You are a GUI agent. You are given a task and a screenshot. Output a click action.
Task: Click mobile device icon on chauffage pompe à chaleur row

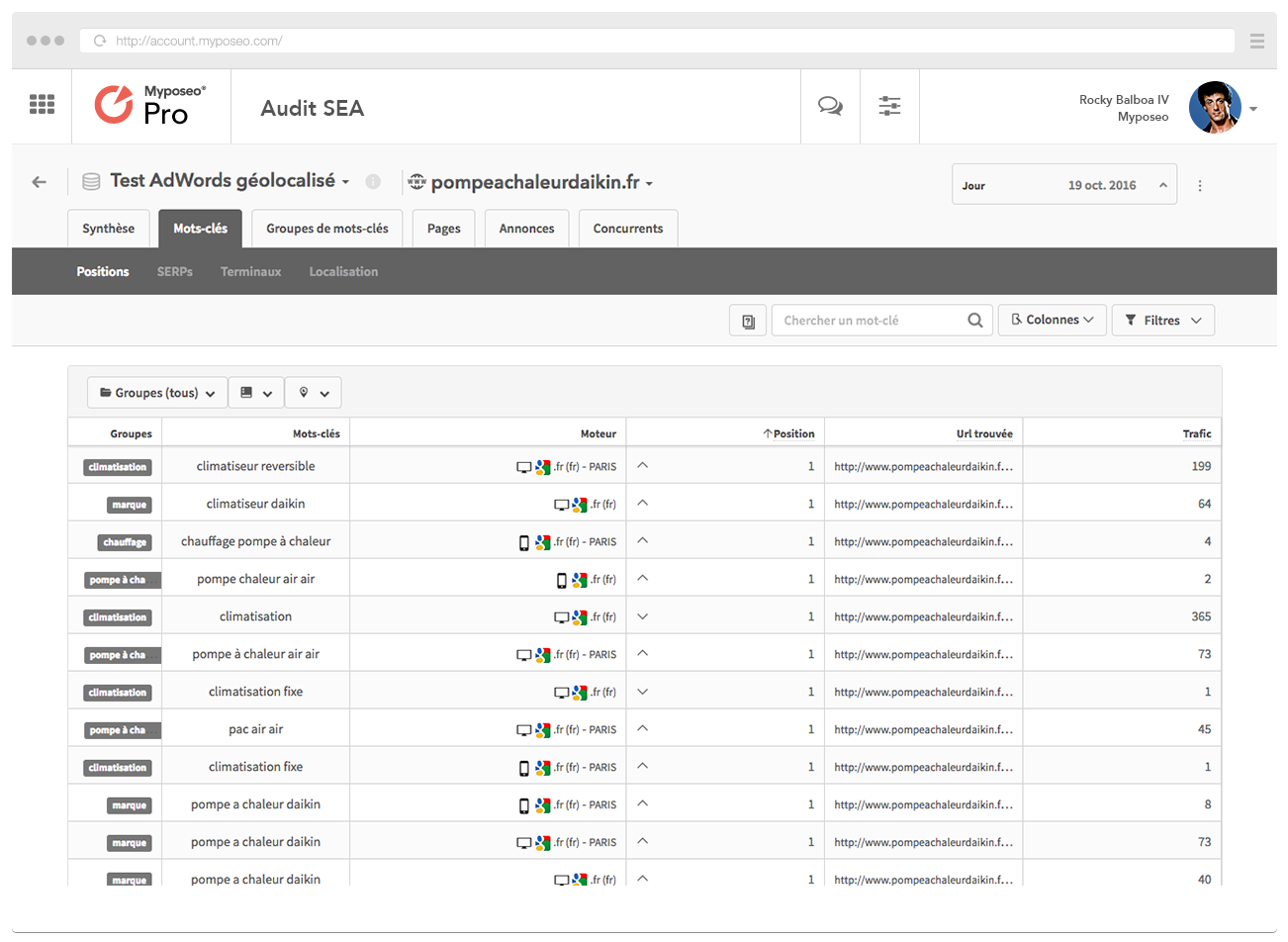(524, 542)
